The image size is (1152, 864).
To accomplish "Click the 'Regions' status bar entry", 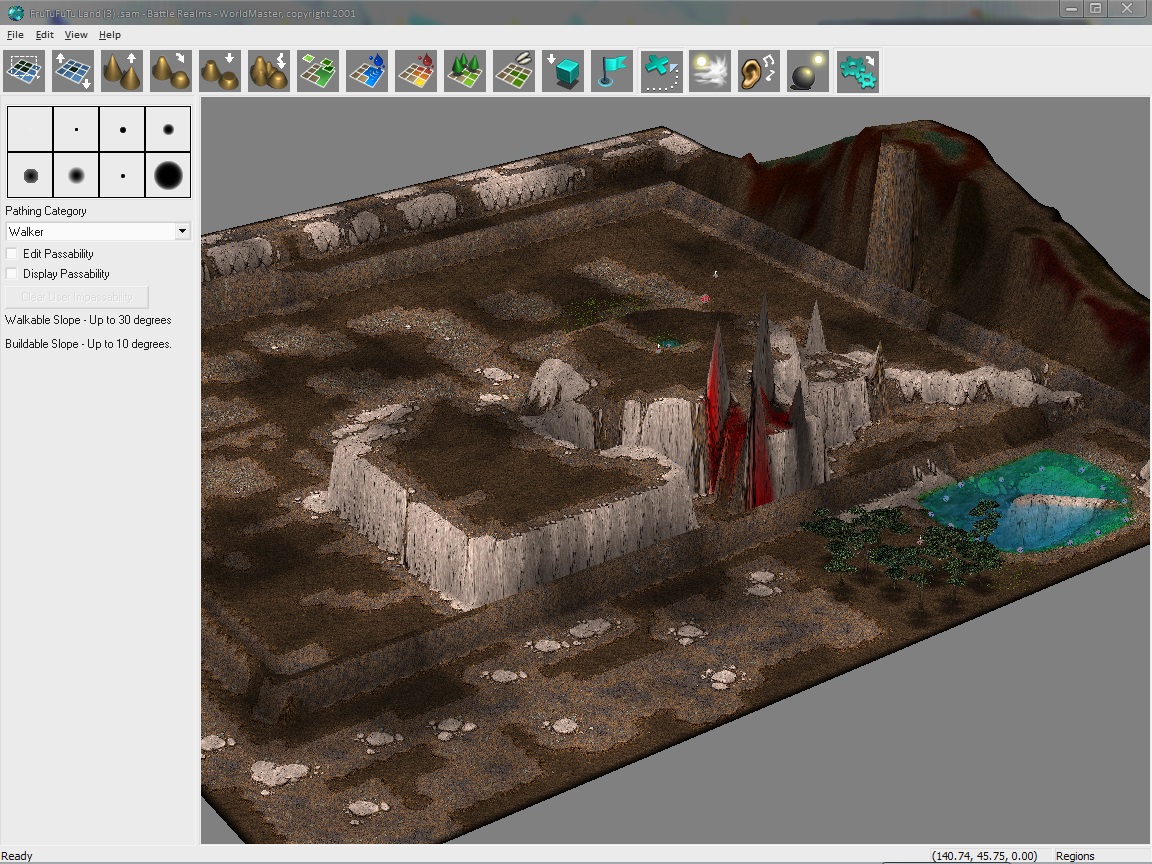I will pos(1075,856).
